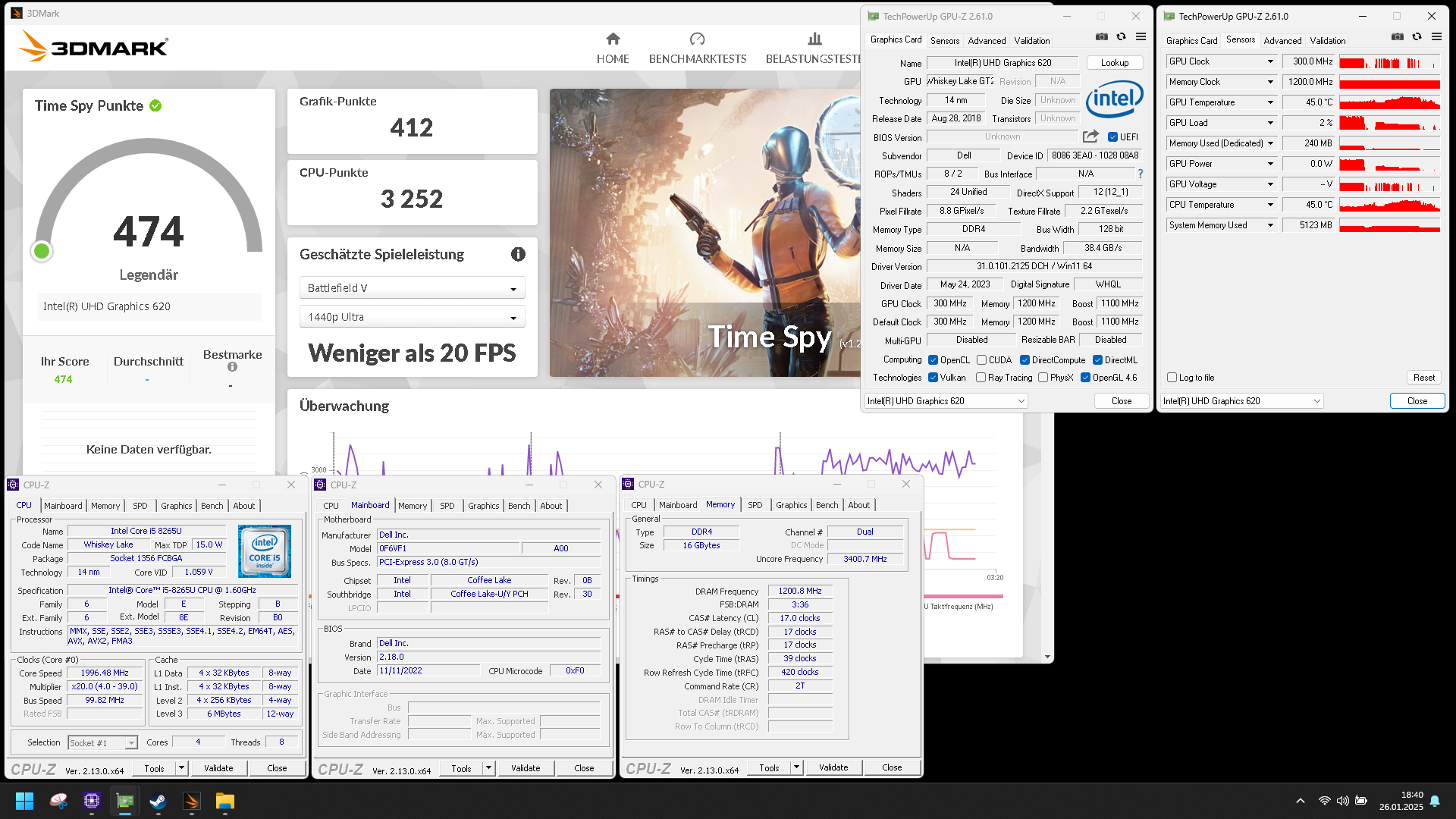Click refresh icon in left GPU-Z window
Viewport: 1456px width, 819px height.
(1121, 36)
